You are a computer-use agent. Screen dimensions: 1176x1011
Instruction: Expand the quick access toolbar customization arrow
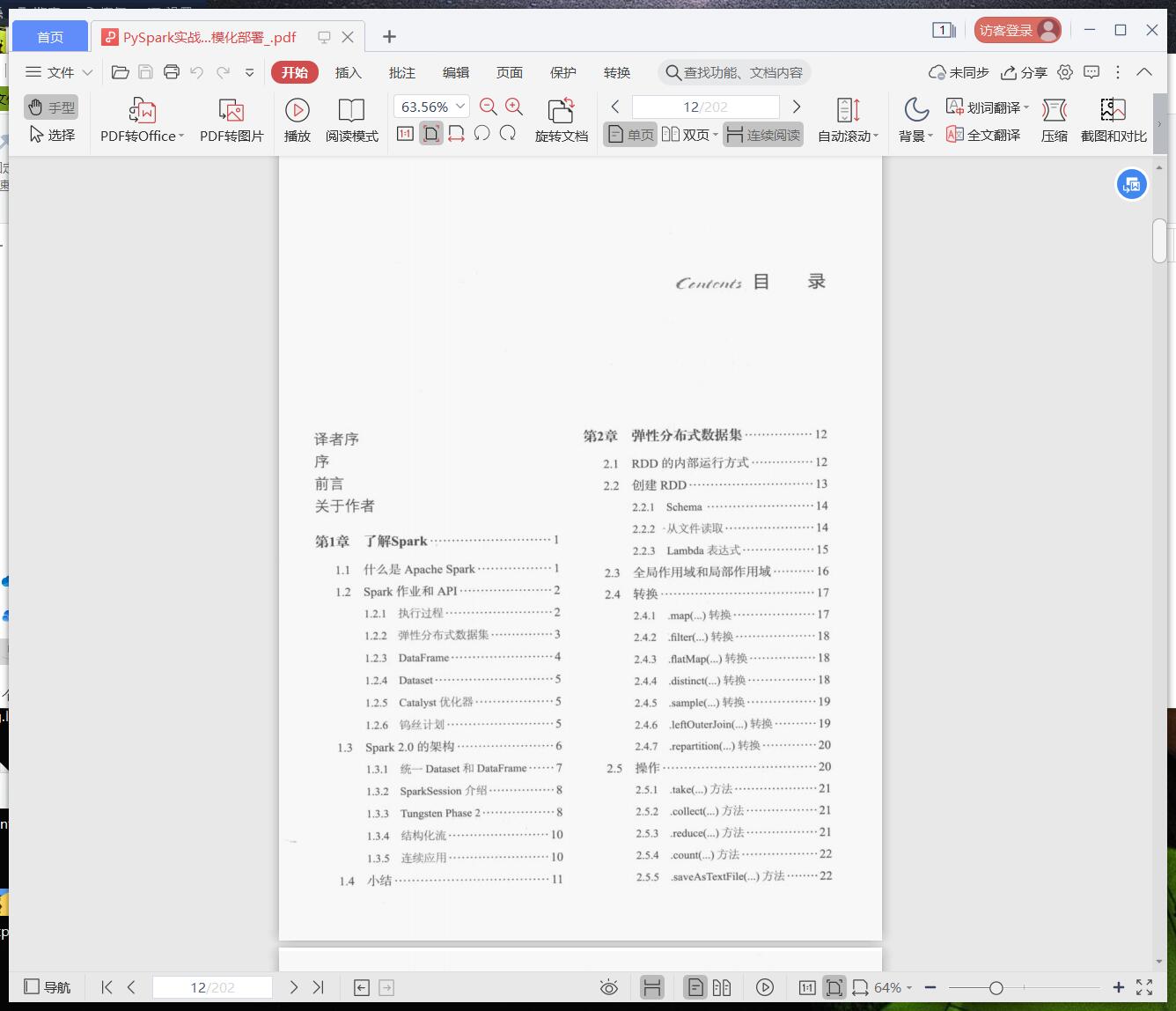tap(250, 72)
